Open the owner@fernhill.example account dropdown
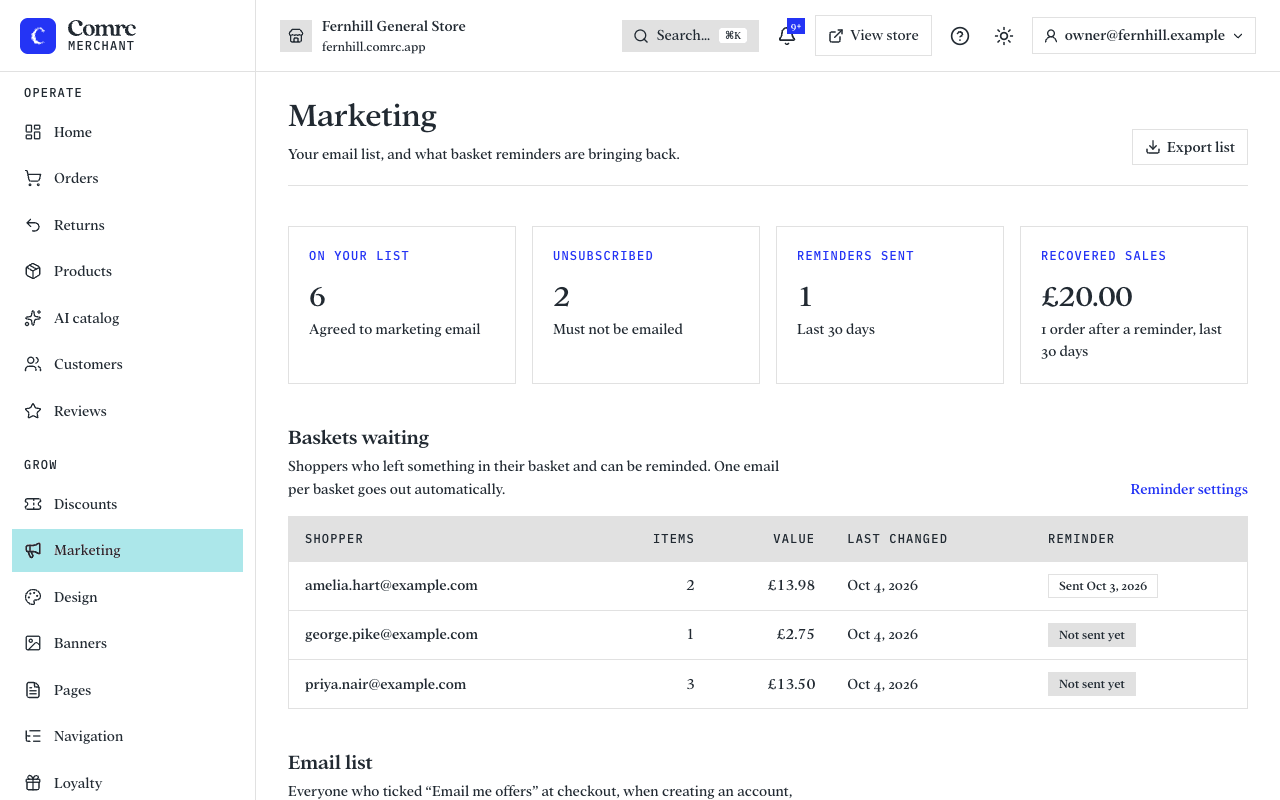This screenshot has height=800, width=1280. click(x=1144, y=36)
